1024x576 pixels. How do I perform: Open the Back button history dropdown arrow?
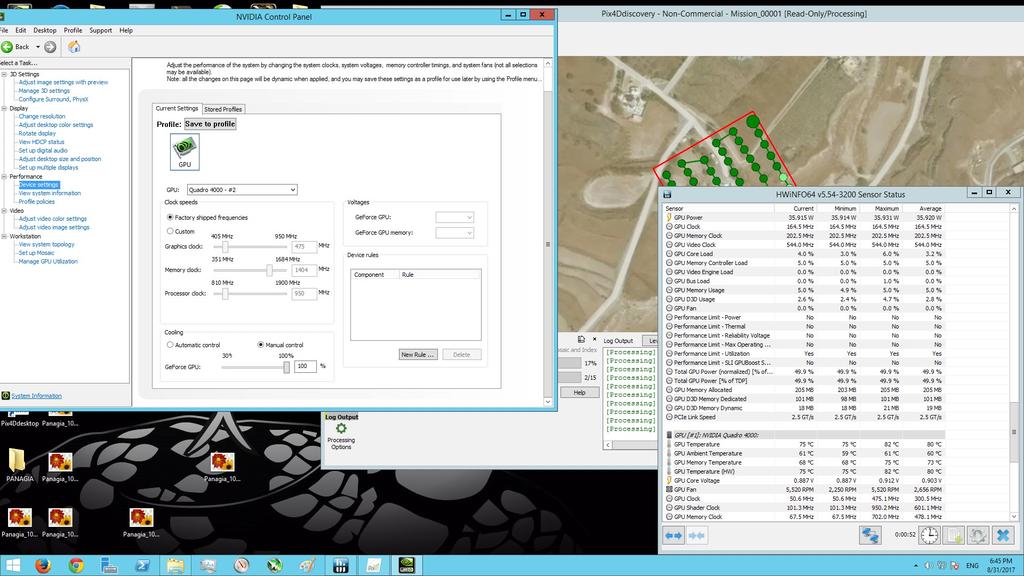click(x=38, y=47)
